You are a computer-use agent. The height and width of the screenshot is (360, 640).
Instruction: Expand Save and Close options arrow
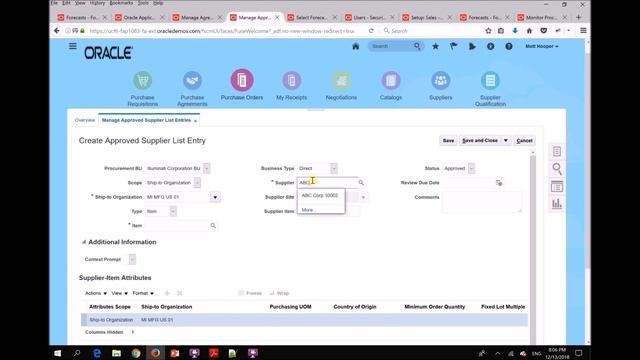tap(506, 141)
